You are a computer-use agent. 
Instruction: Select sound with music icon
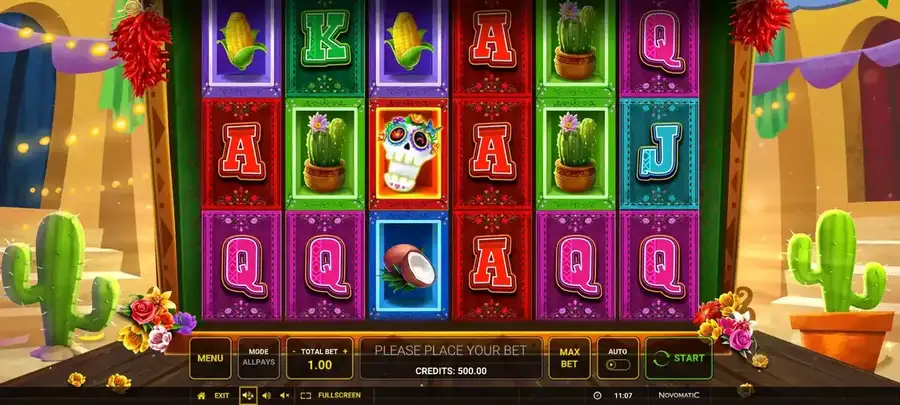click(248, 395)
